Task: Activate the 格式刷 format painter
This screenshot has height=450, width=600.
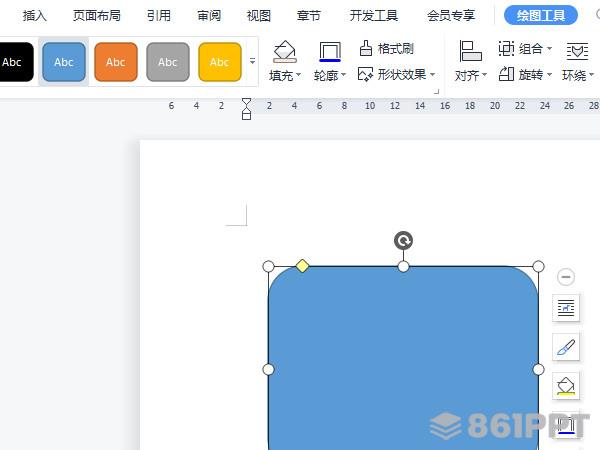Action: [x=386, y=49]
